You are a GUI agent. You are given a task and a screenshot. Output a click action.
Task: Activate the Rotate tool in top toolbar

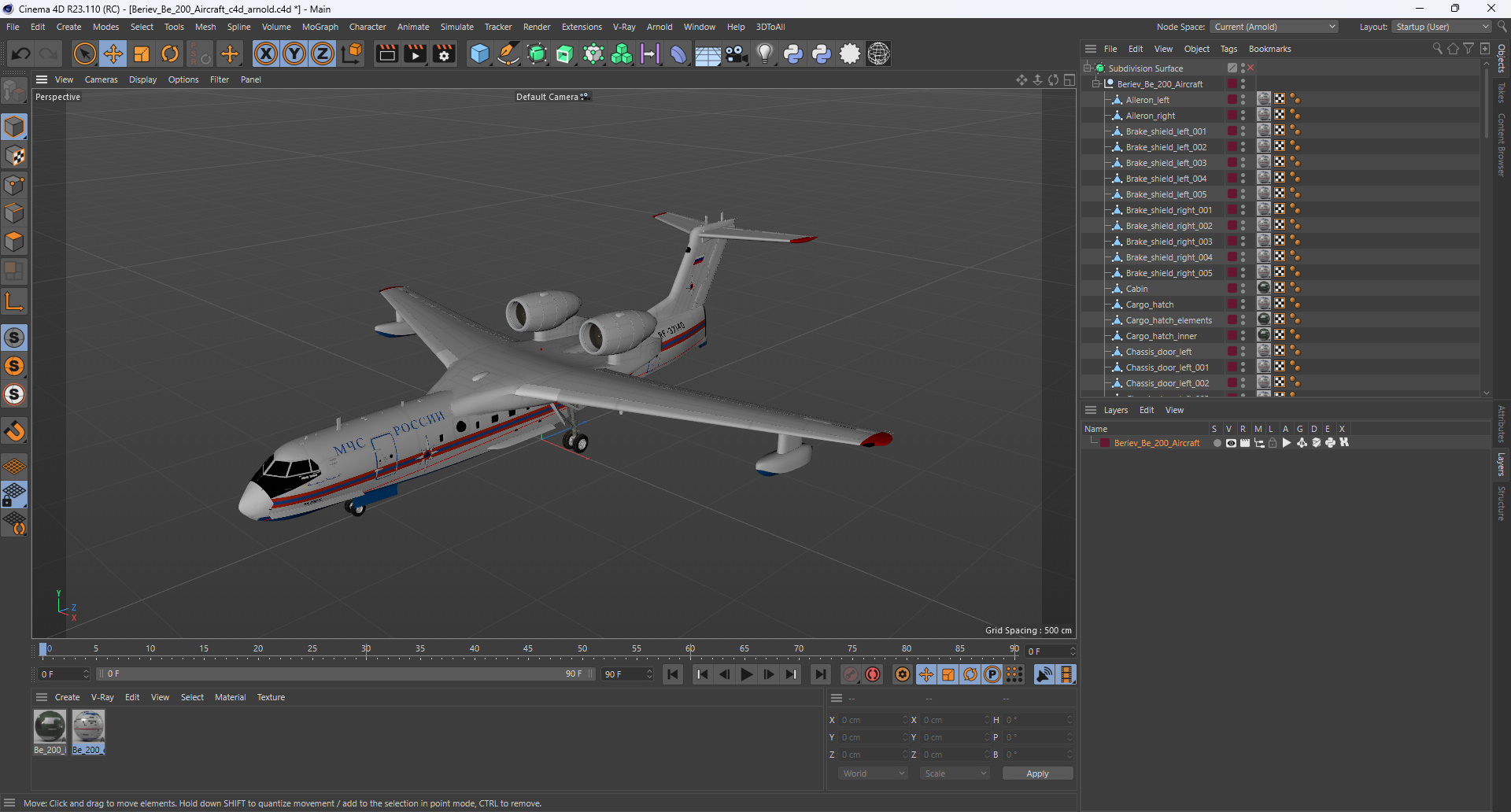[170, 54]
